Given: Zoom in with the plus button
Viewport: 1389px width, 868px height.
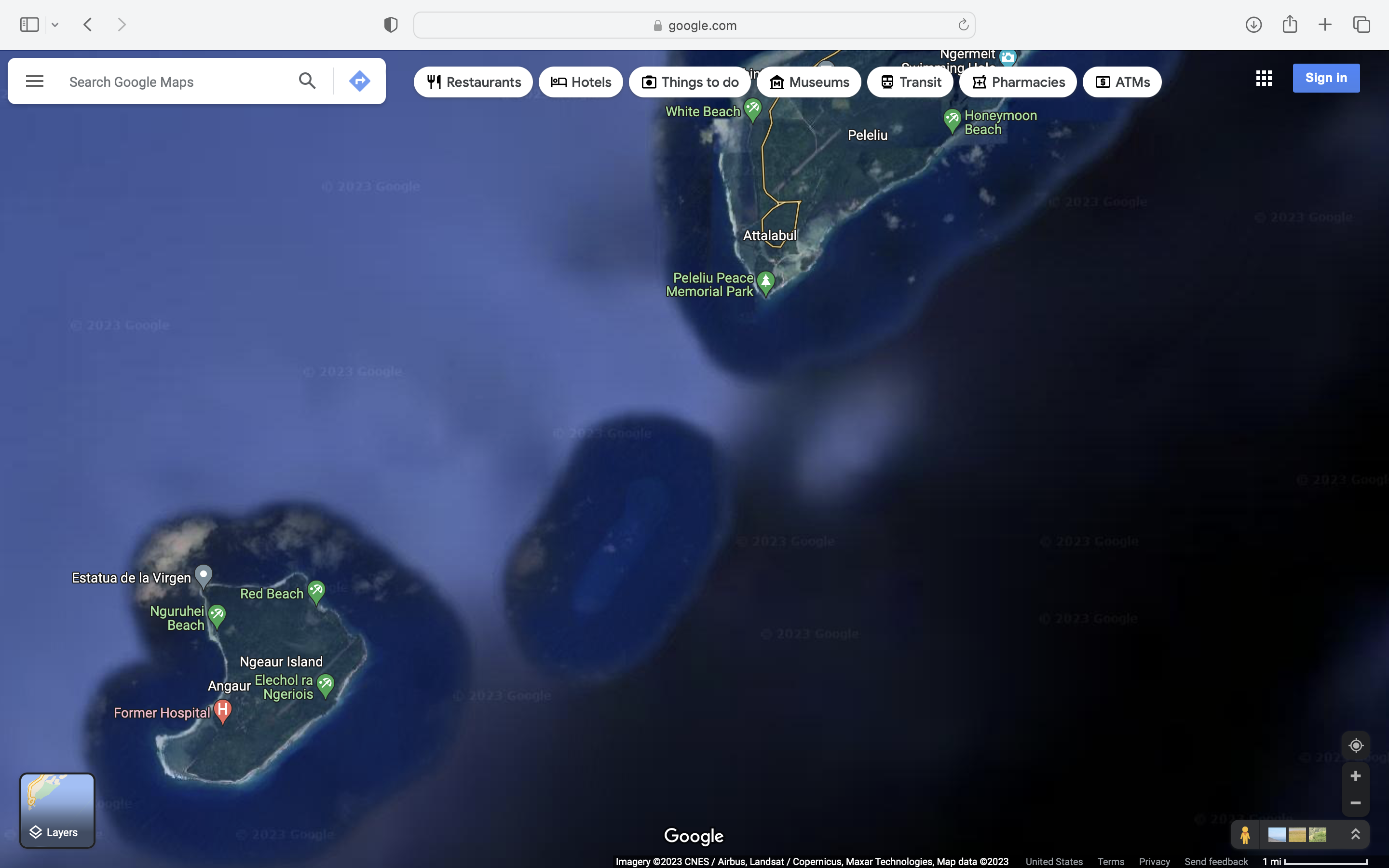Looking at the screenshot, I should click(x=1355, y=776).
